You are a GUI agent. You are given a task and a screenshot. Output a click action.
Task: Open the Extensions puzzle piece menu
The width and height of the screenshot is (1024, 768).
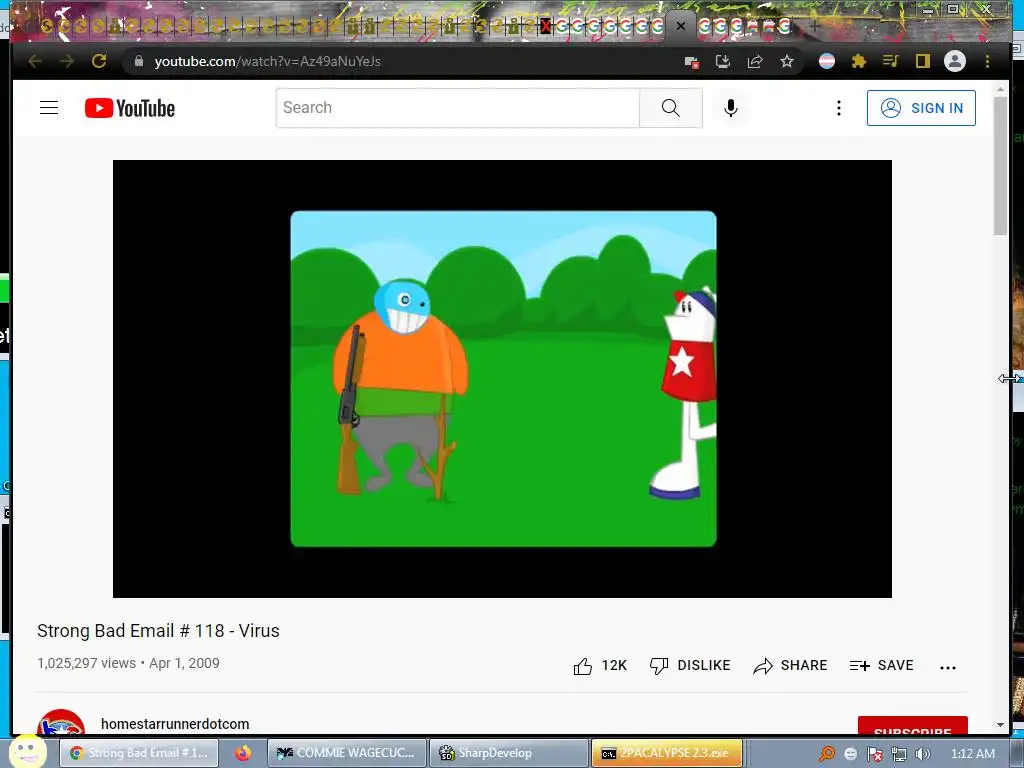pos(859,61)
